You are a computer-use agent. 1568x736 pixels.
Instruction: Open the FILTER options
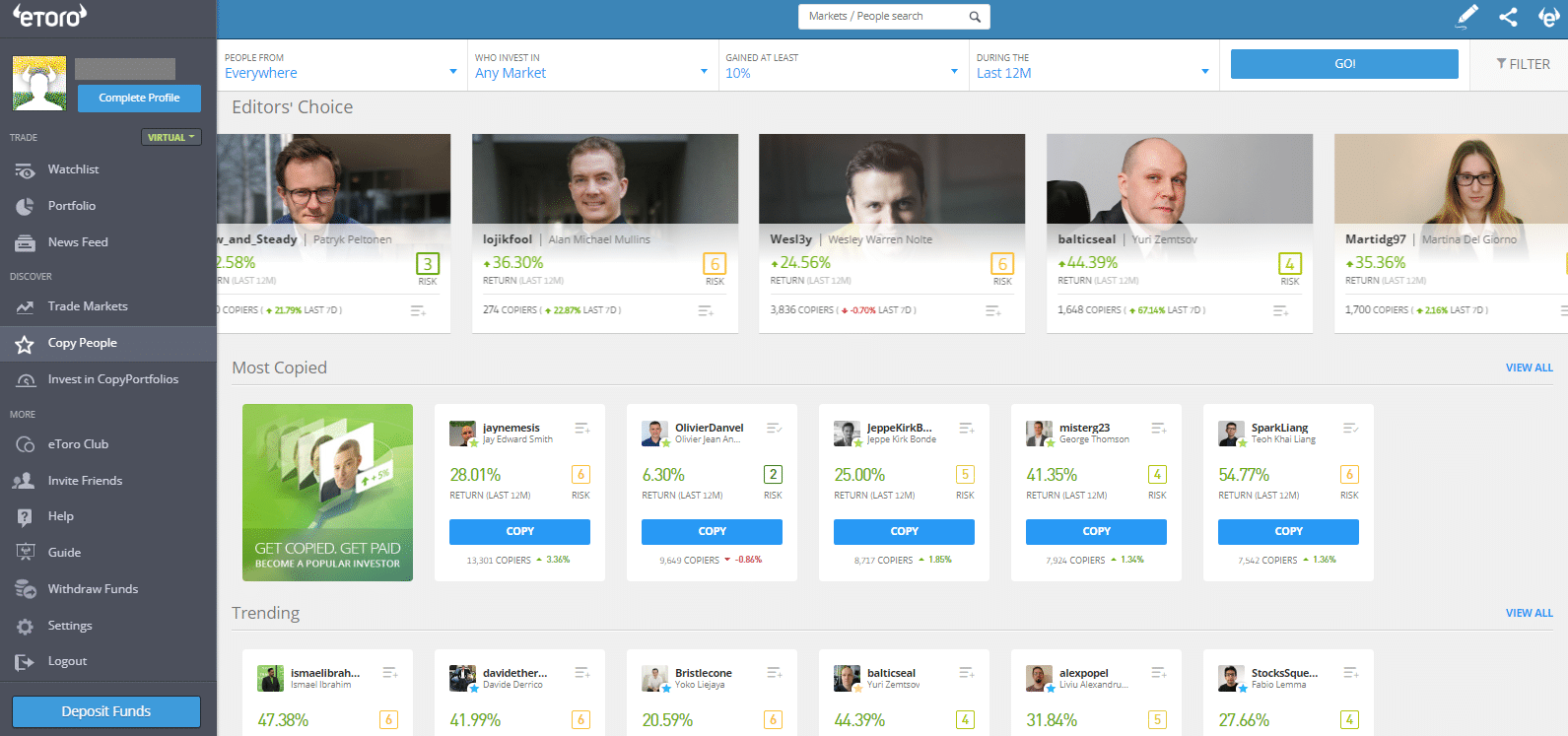click(x=1524, y=64)
